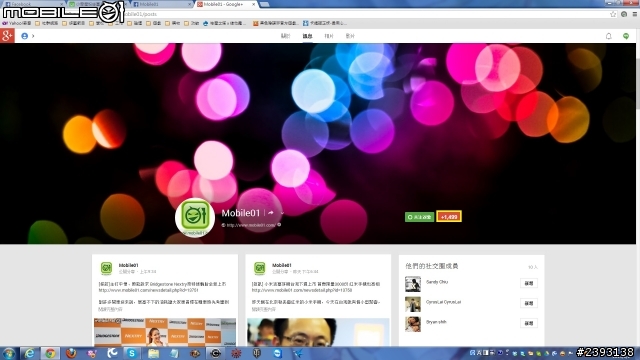Image resolution: width=640 pixels, height=360 pixels.
Task: Open newsdetail link in first post
Action: click(149, 290)
